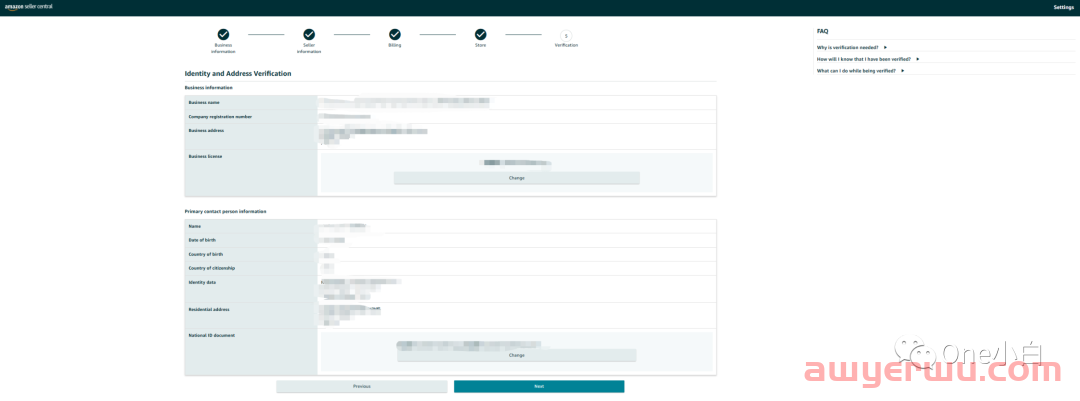Click Change under Business license
1080x401 pixels.
(516, 178)
